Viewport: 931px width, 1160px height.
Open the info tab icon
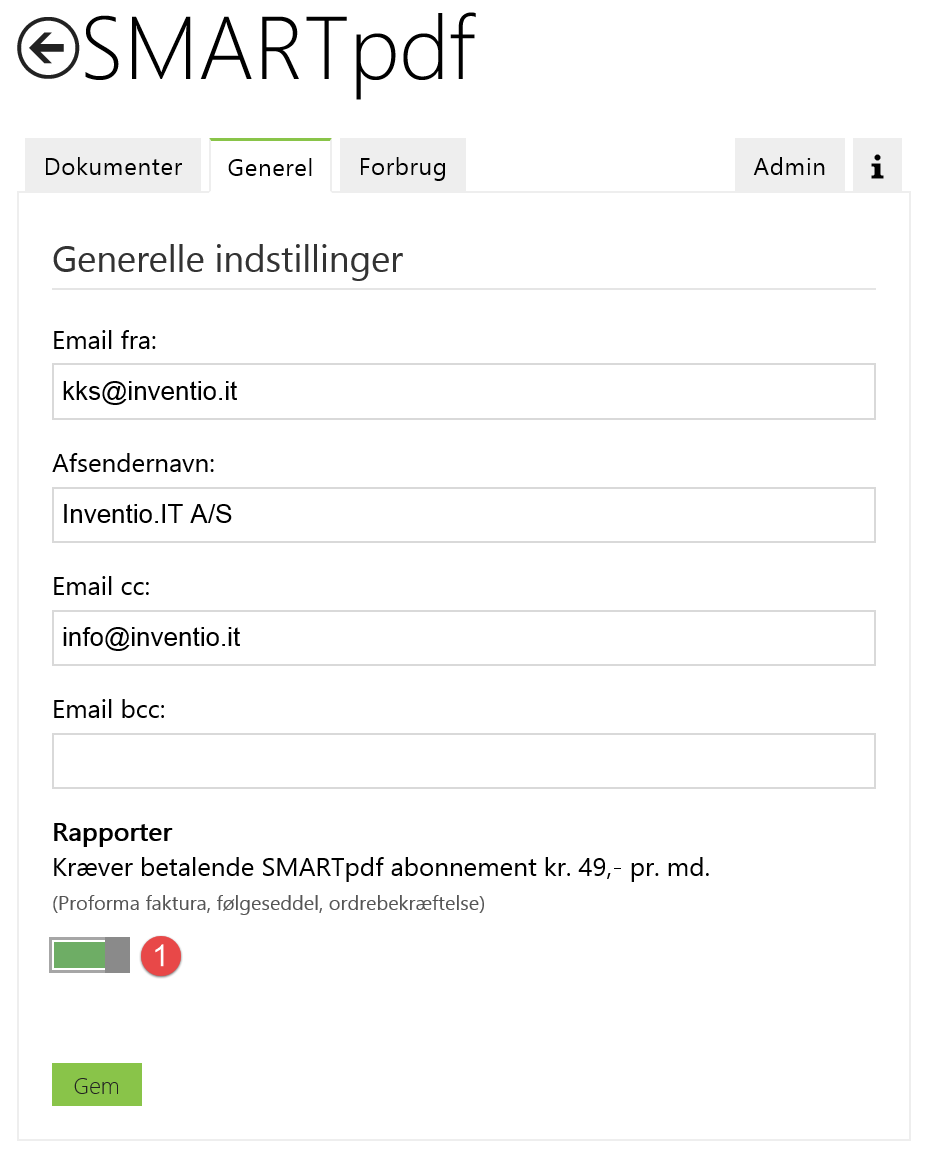point(877,166)
